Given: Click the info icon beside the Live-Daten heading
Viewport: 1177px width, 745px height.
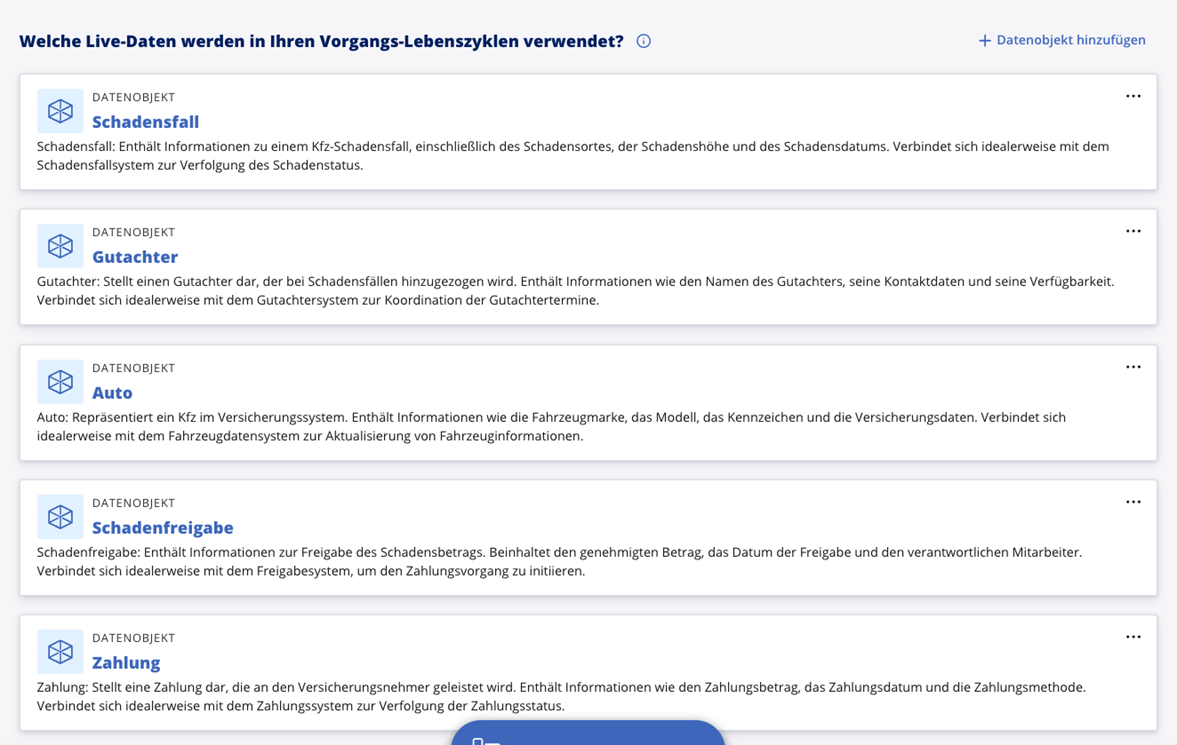Looking at the screenshot, I should click(643, 41).
